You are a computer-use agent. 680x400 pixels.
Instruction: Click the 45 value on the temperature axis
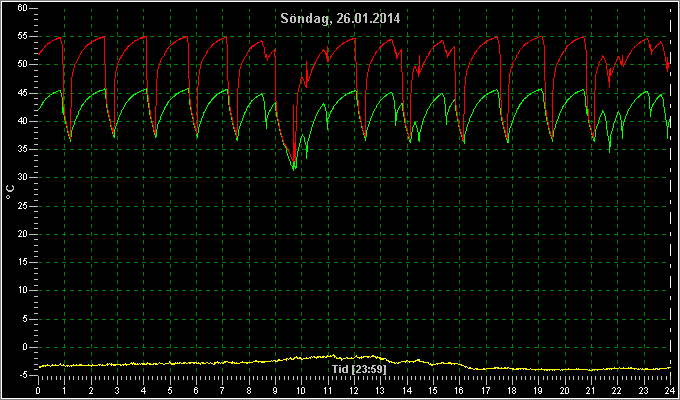(23, 93)
